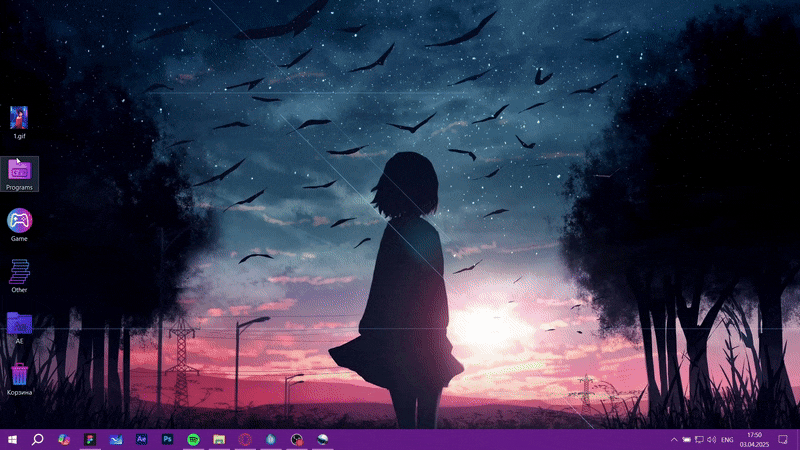
Task: Open taskbar Search magnifier
Action: [x=37, y=439]
